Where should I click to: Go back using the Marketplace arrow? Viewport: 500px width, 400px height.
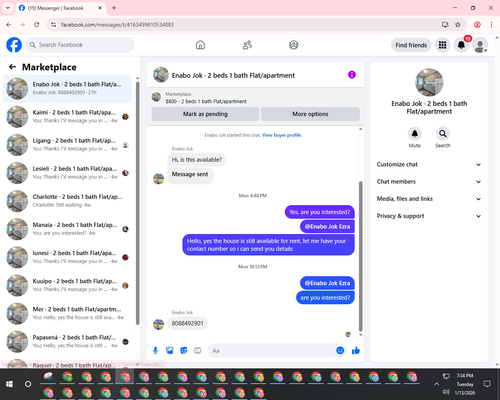(x=12, y=67)
